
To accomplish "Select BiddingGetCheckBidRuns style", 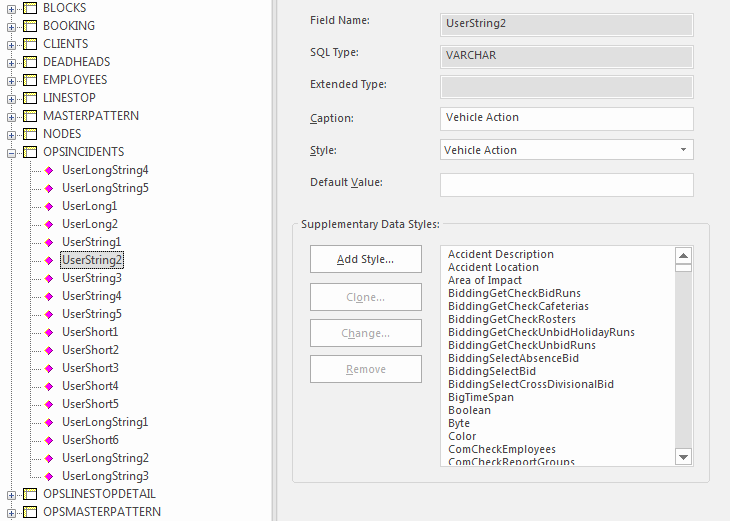I will 514,293.
